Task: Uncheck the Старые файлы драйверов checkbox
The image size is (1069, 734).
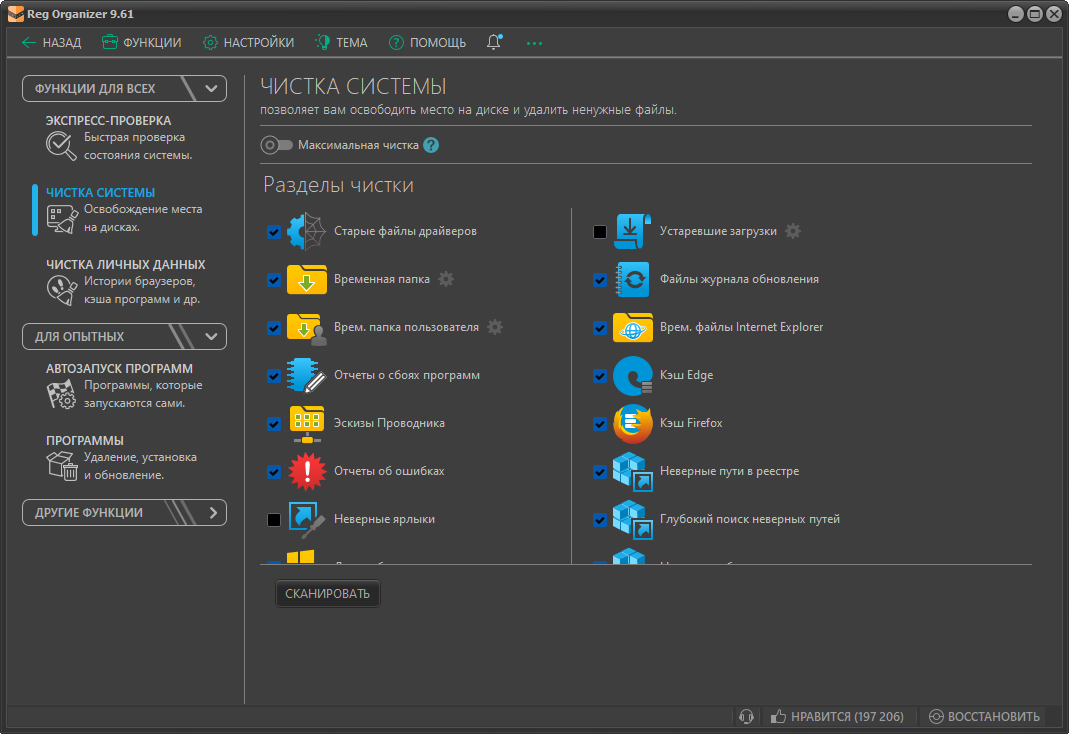Action: pyautogui.click(x=274, y=232)
